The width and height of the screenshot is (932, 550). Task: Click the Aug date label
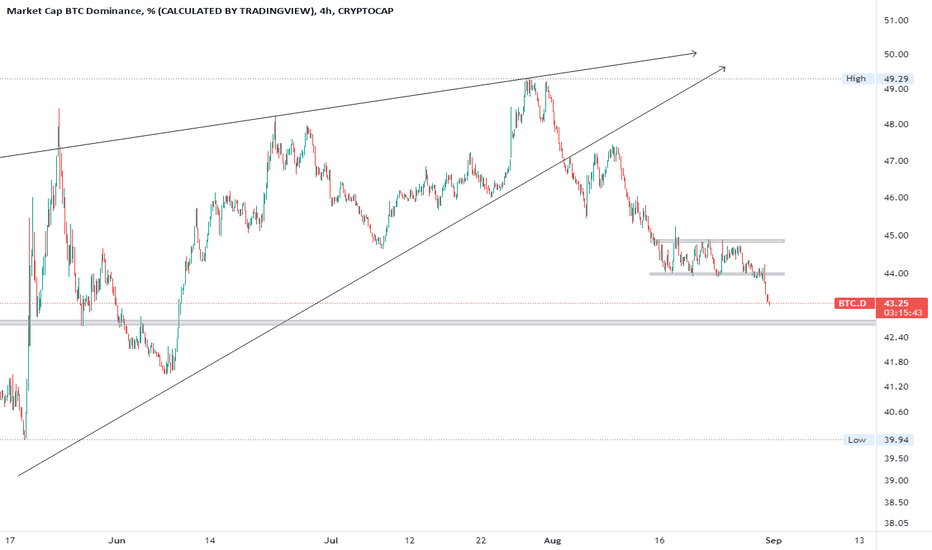pyautogui.click(x=553, y=540)
